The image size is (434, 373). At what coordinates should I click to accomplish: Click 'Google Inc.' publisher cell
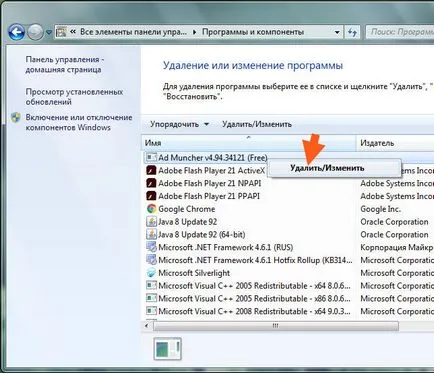point(380,209)
